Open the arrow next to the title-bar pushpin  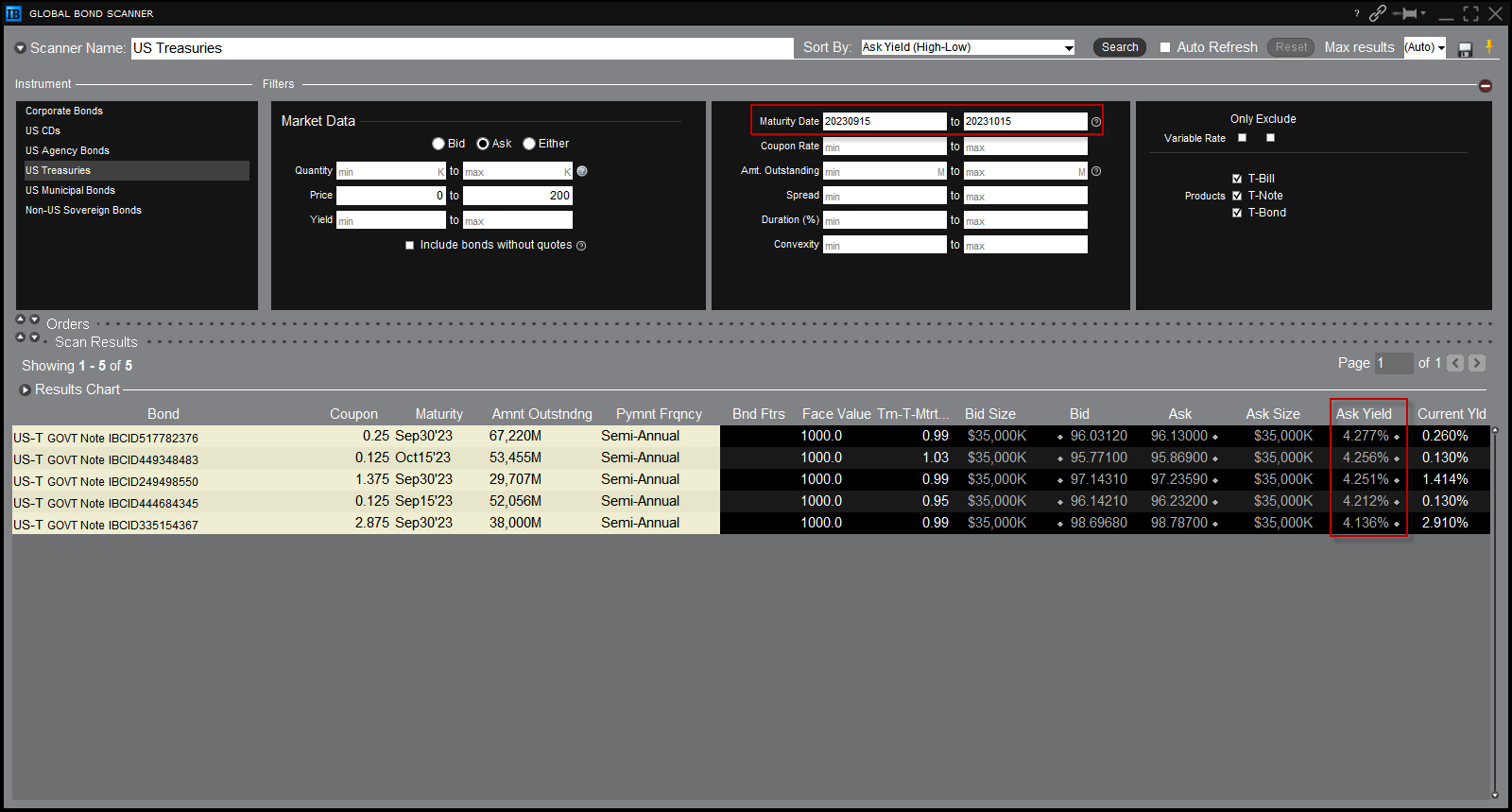tap(1423, 13)
